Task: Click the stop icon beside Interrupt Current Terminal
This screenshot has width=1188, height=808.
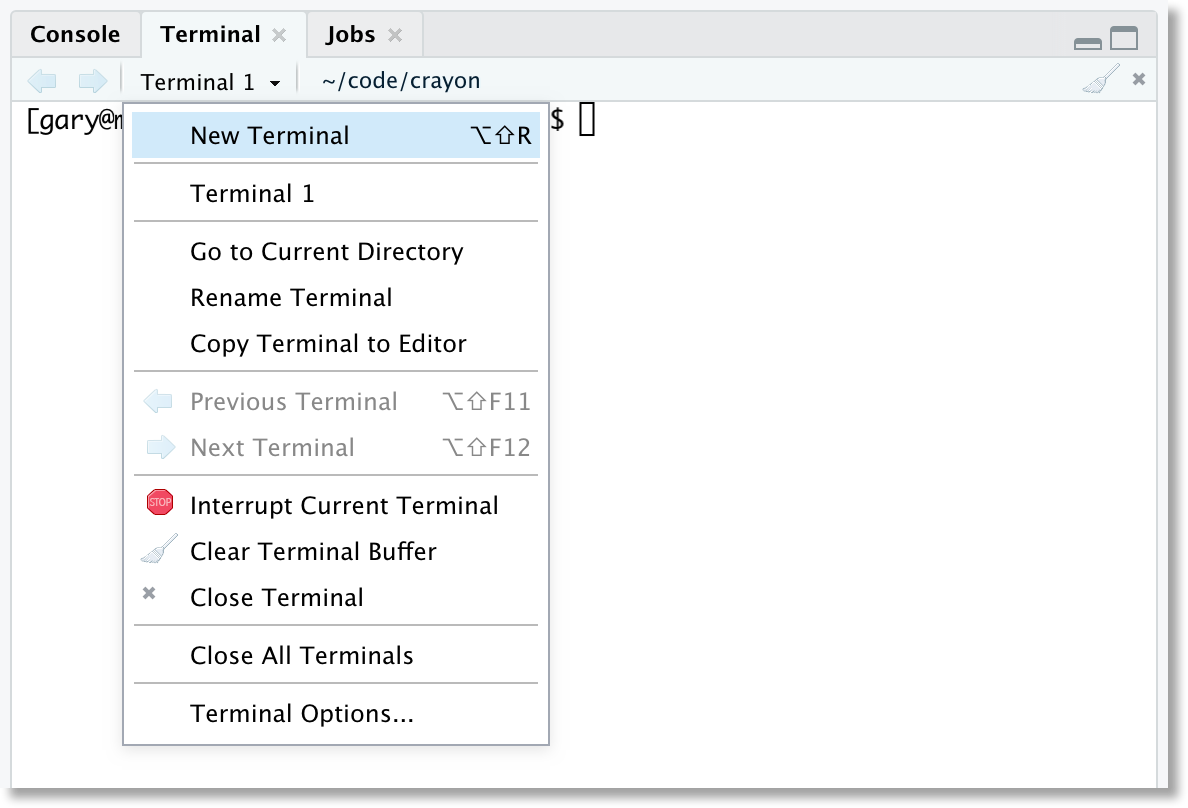Action: click(x=158, y=502)
